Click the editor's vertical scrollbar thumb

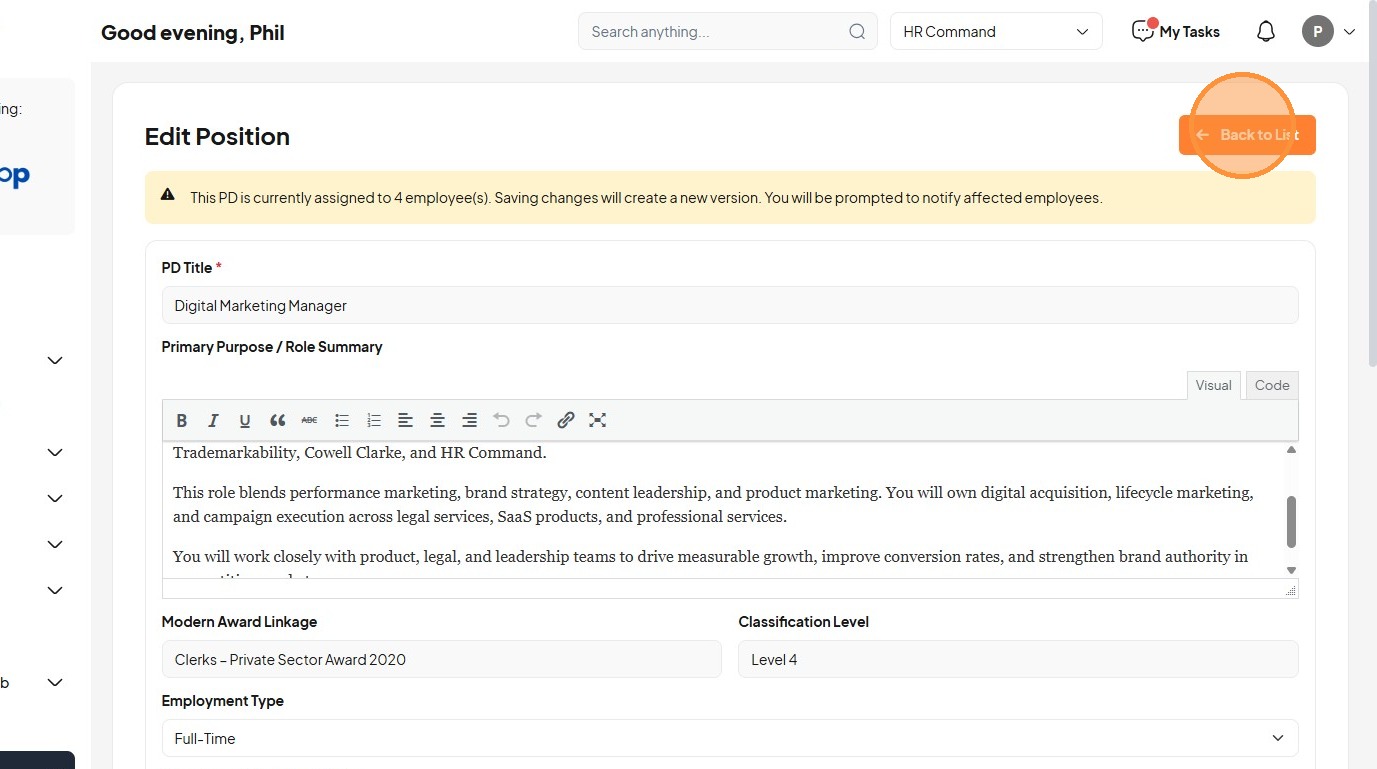tap(1291, 521)
